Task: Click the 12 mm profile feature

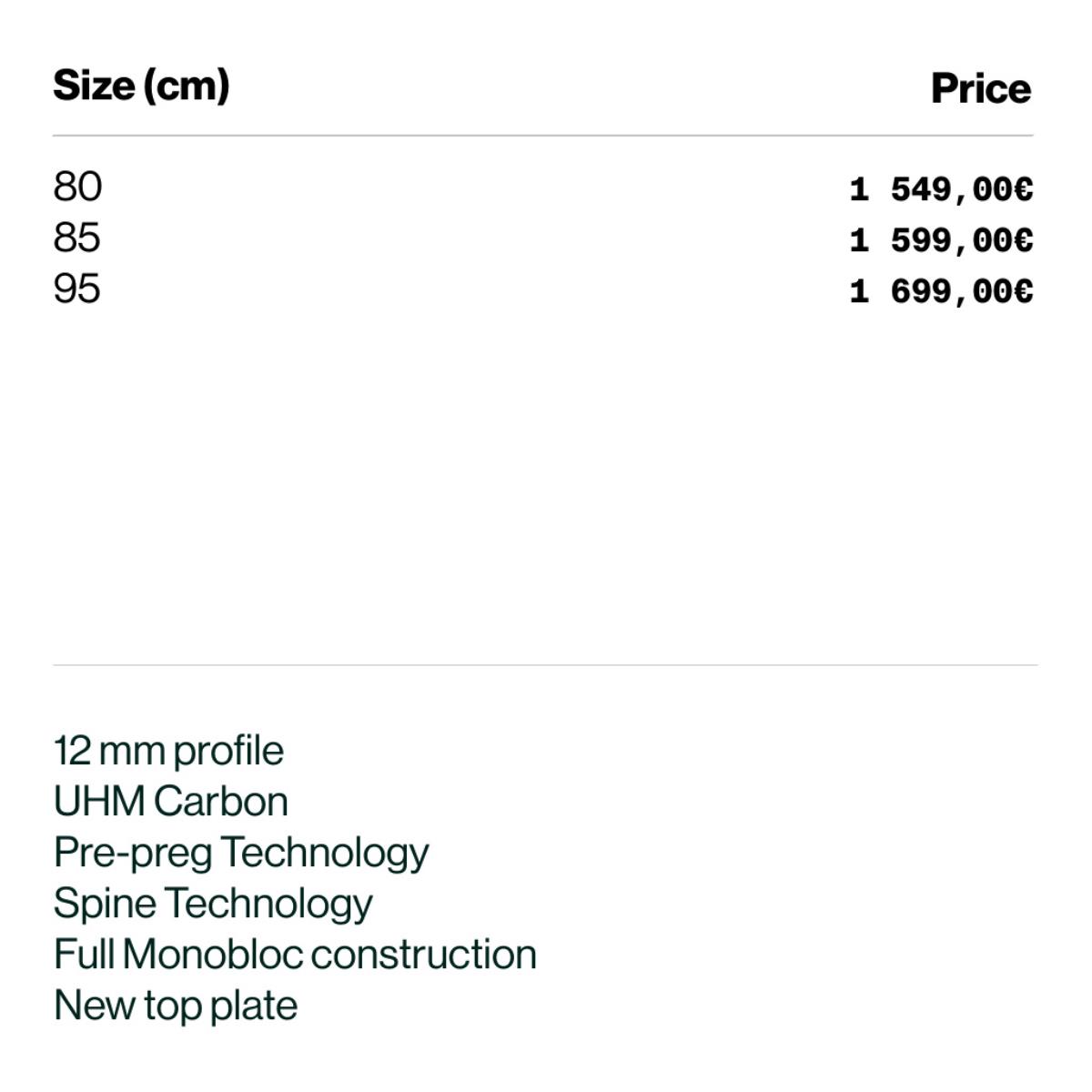Action: click(168, 752)
